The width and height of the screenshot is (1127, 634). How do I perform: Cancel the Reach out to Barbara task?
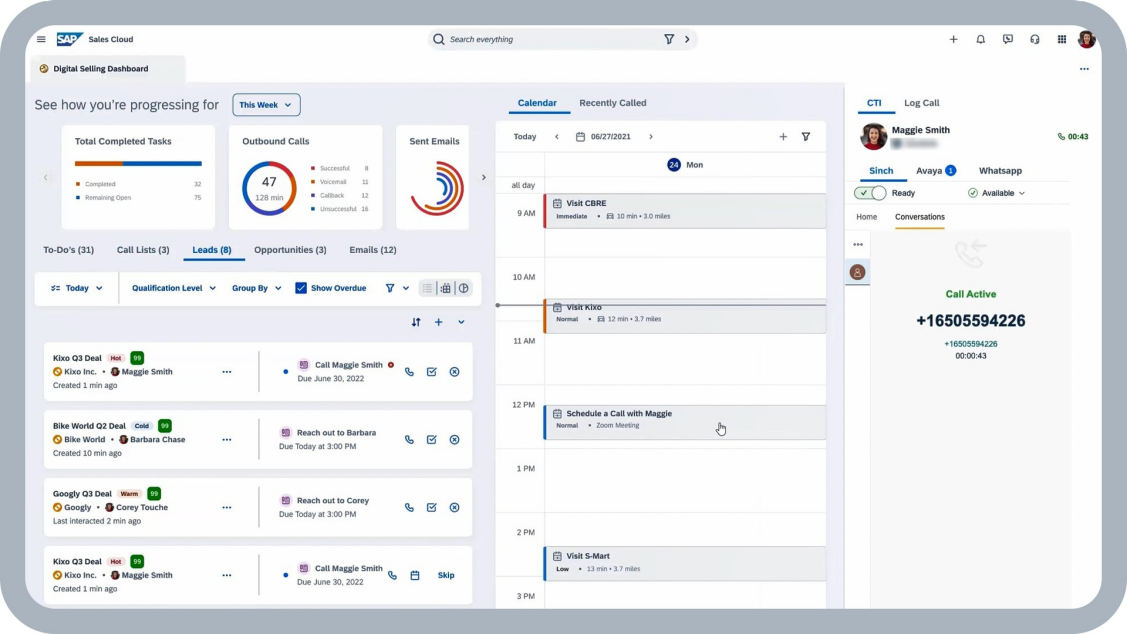tap(454, 440)
